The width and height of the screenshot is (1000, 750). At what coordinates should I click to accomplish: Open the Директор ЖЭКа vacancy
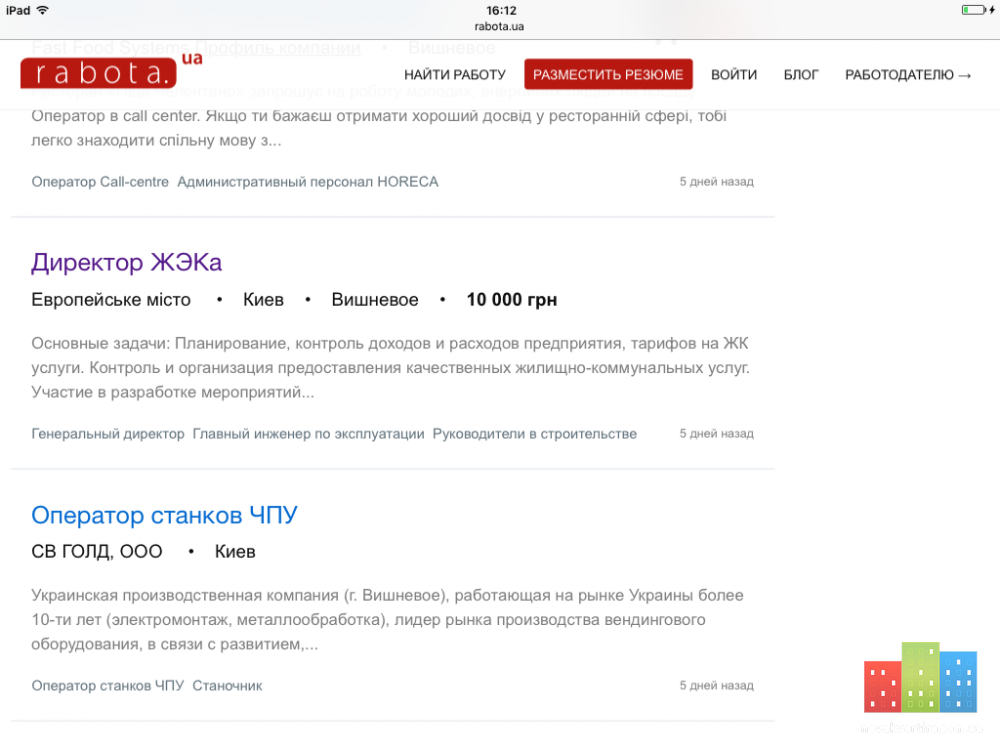(x=126, y=262)
